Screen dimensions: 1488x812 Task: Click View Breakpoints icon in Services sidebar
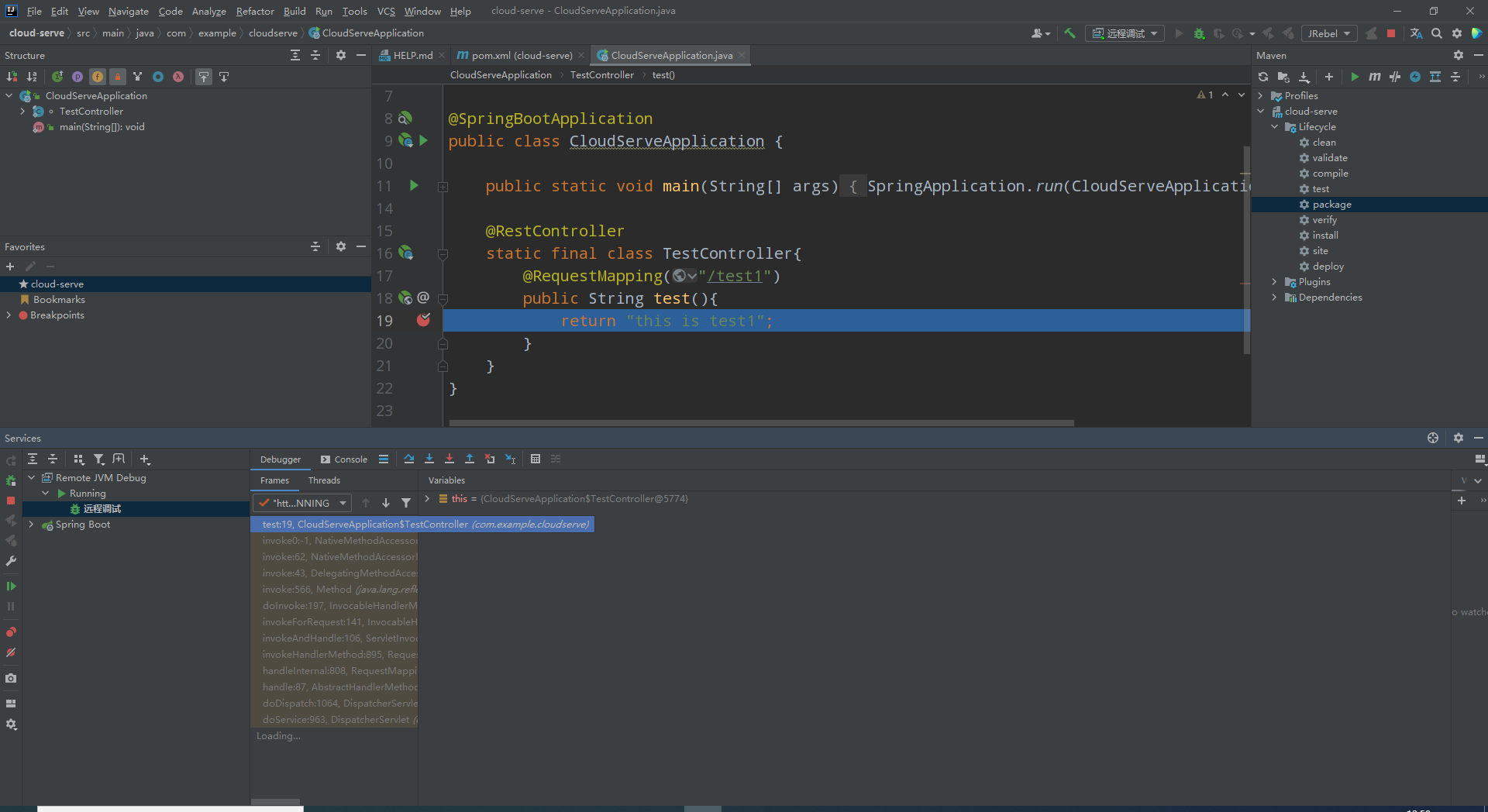(x=11, y=632)
